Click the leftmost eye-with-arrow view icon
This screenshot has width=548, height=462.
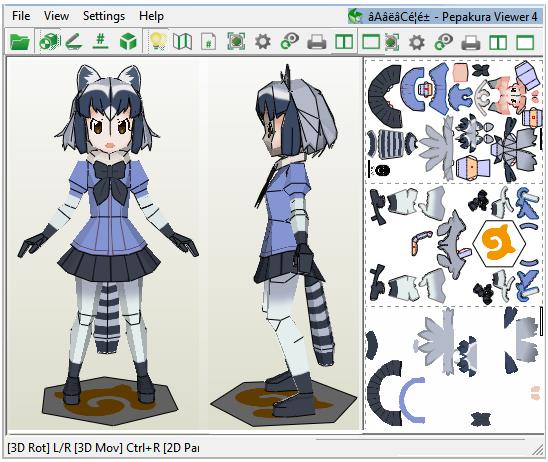tap(289, 42)
